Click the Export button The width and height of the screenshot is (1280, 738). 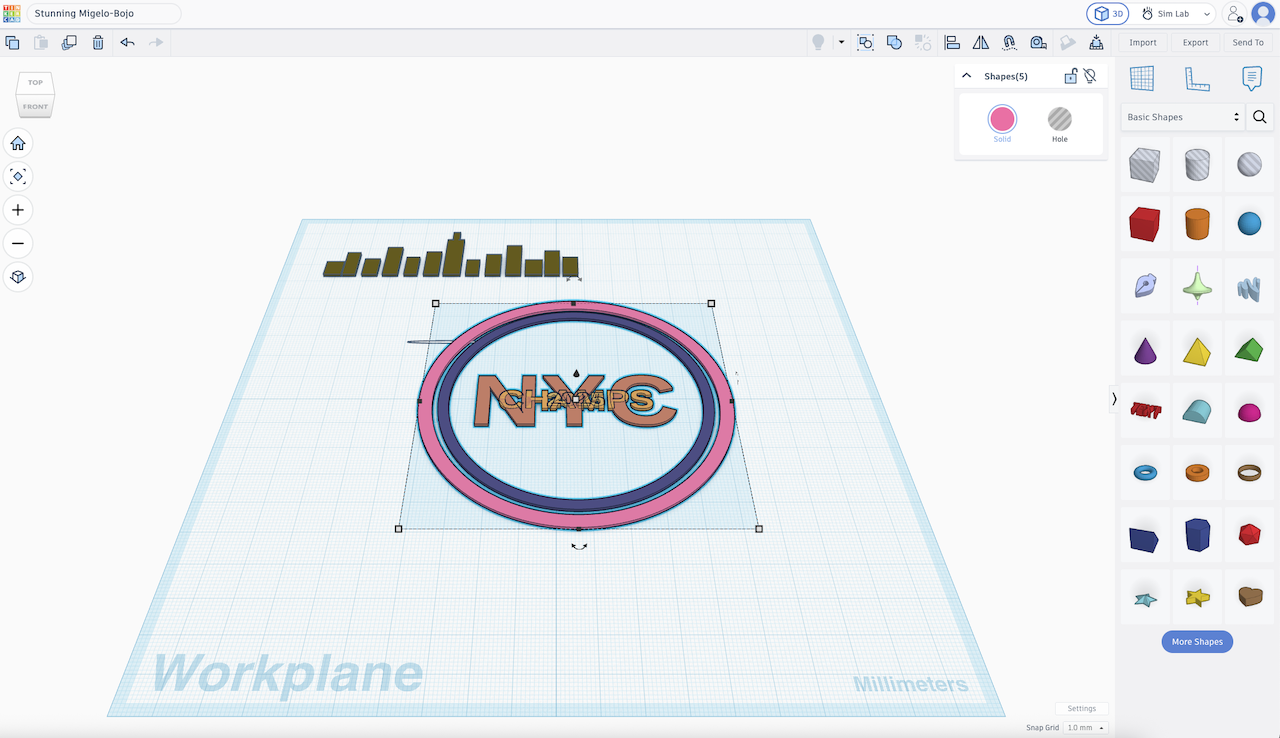pyautogui.click(x=1195, y=43)
